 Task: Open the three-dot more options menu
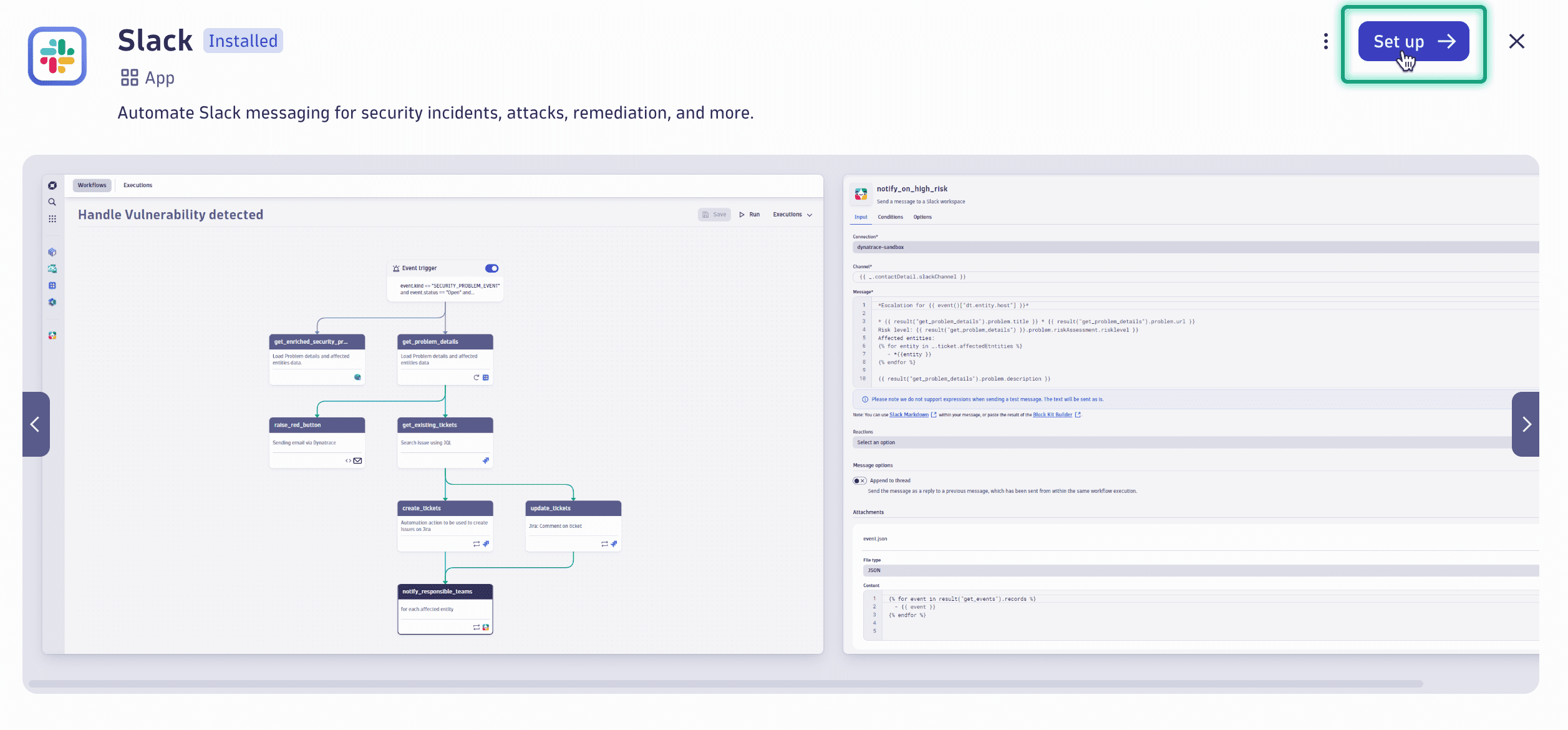(1325, 41)
